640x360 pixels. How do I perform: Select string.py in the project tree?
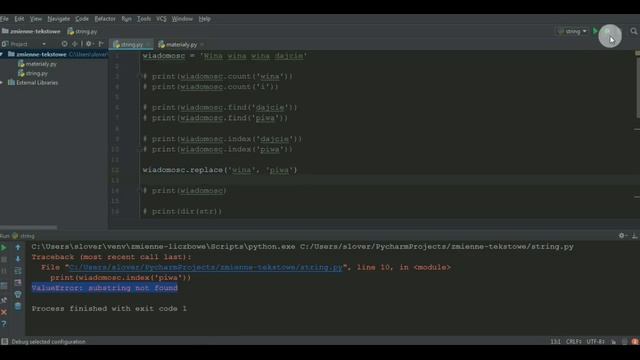pyautogui.click(x=33, y=73)
